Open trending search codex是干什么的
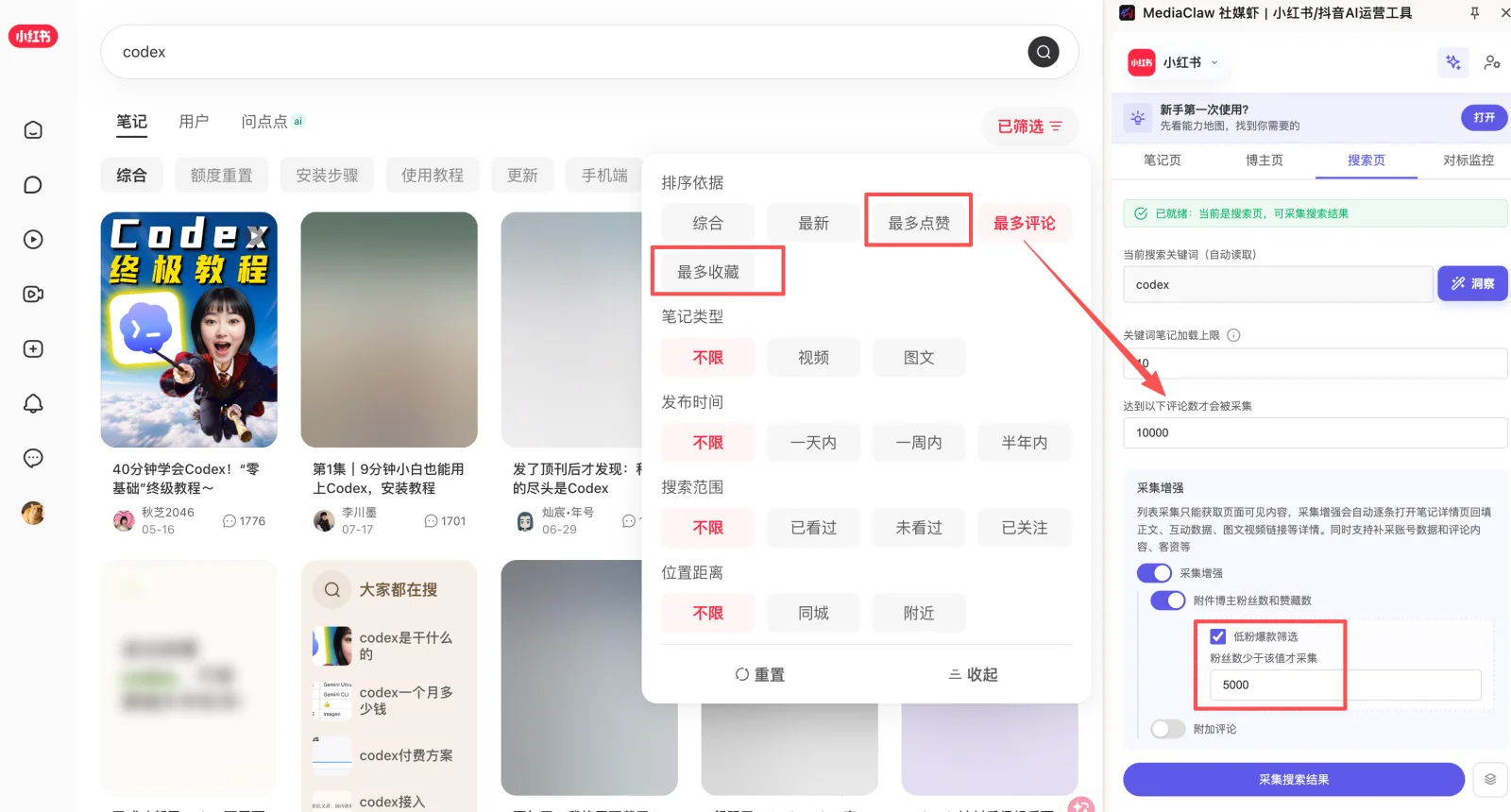 click(x=383, y=646)
